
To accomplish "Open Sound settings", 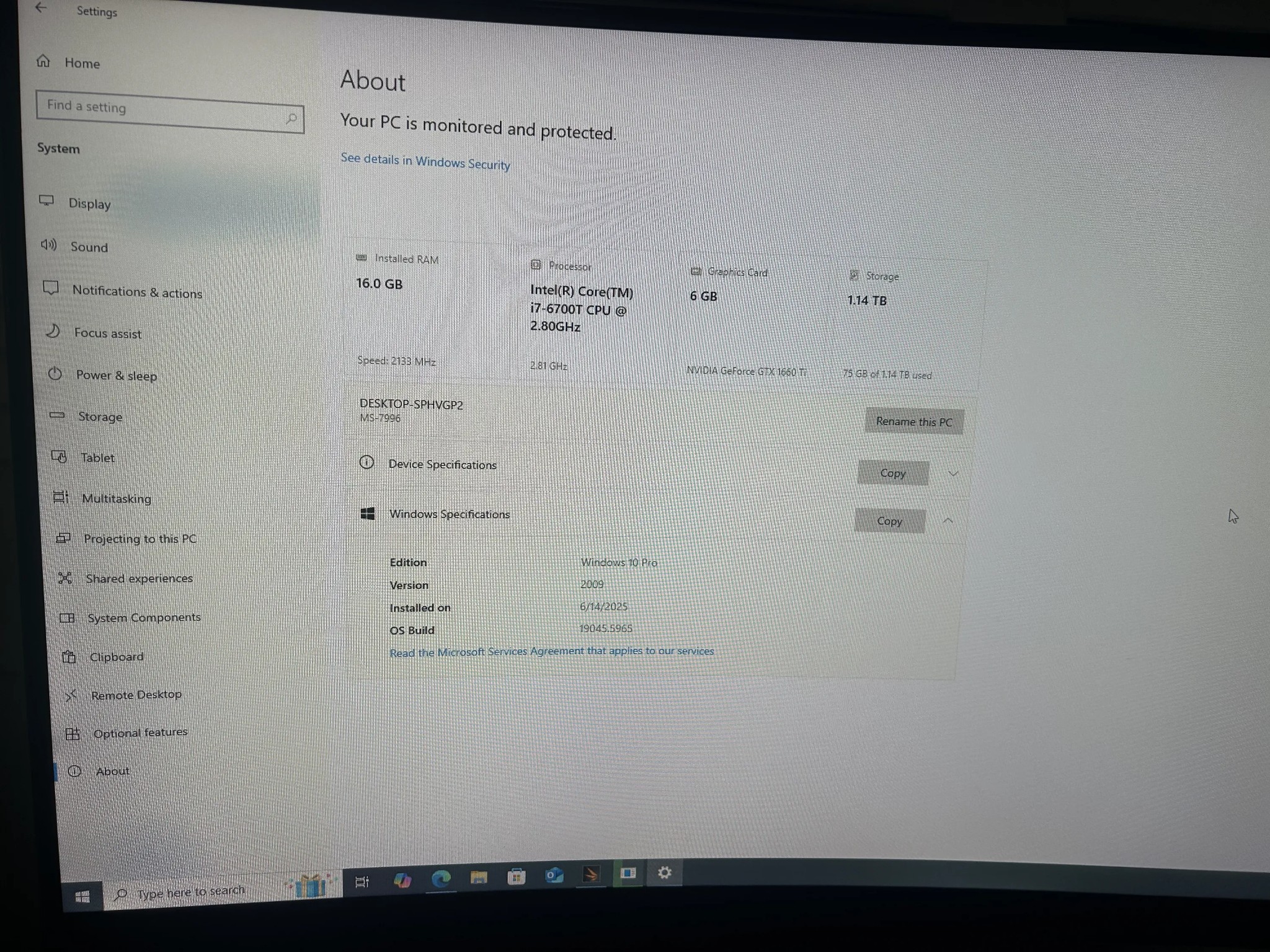I will (89, 247).
